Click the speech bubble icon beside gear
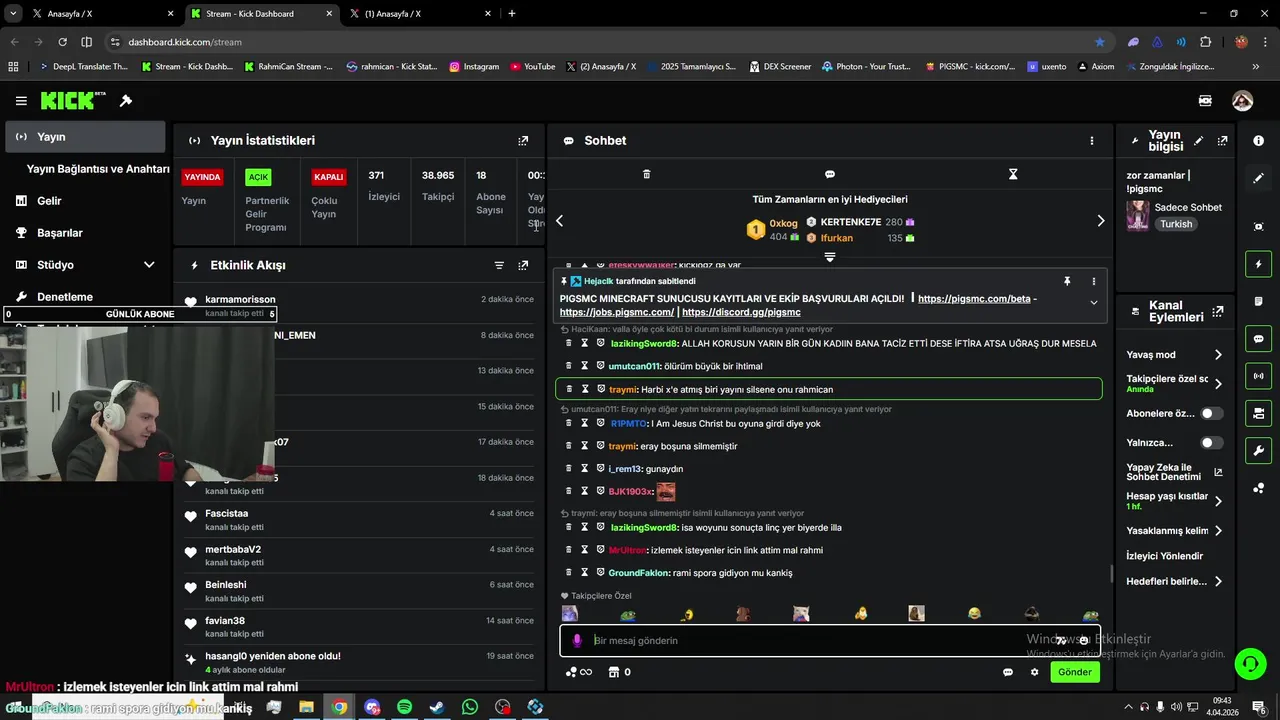The height and width of the screenshot is (720, 1280). 1008,672
